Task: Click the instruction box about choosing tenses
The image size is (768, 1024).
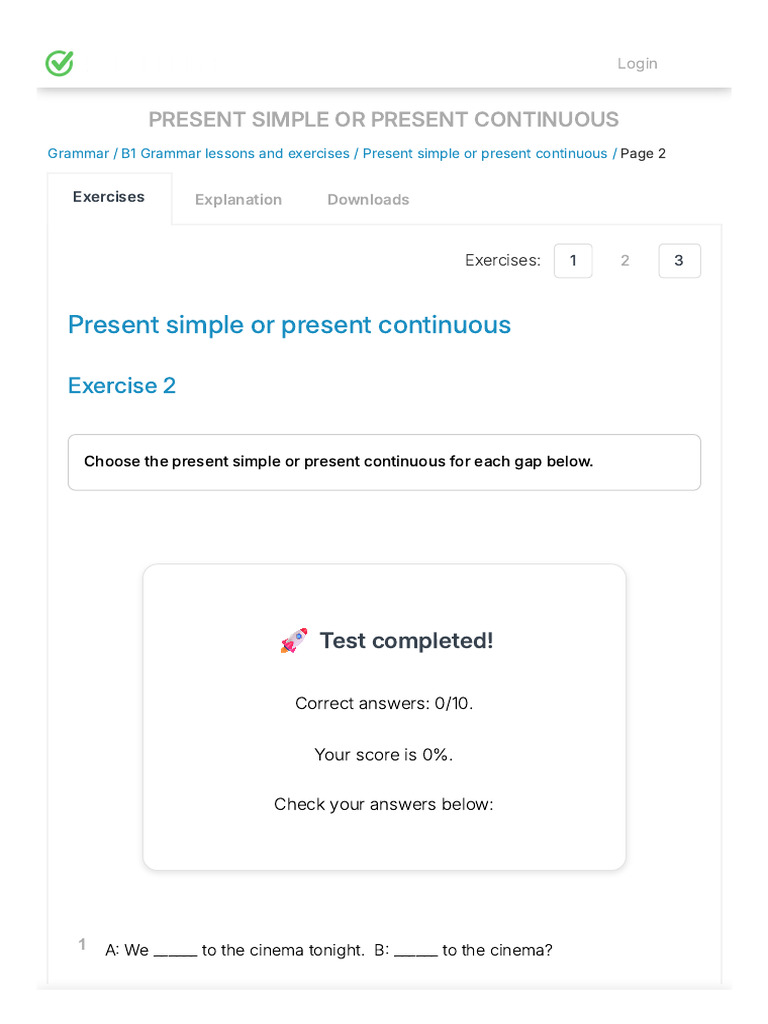Action: (384, 462)
